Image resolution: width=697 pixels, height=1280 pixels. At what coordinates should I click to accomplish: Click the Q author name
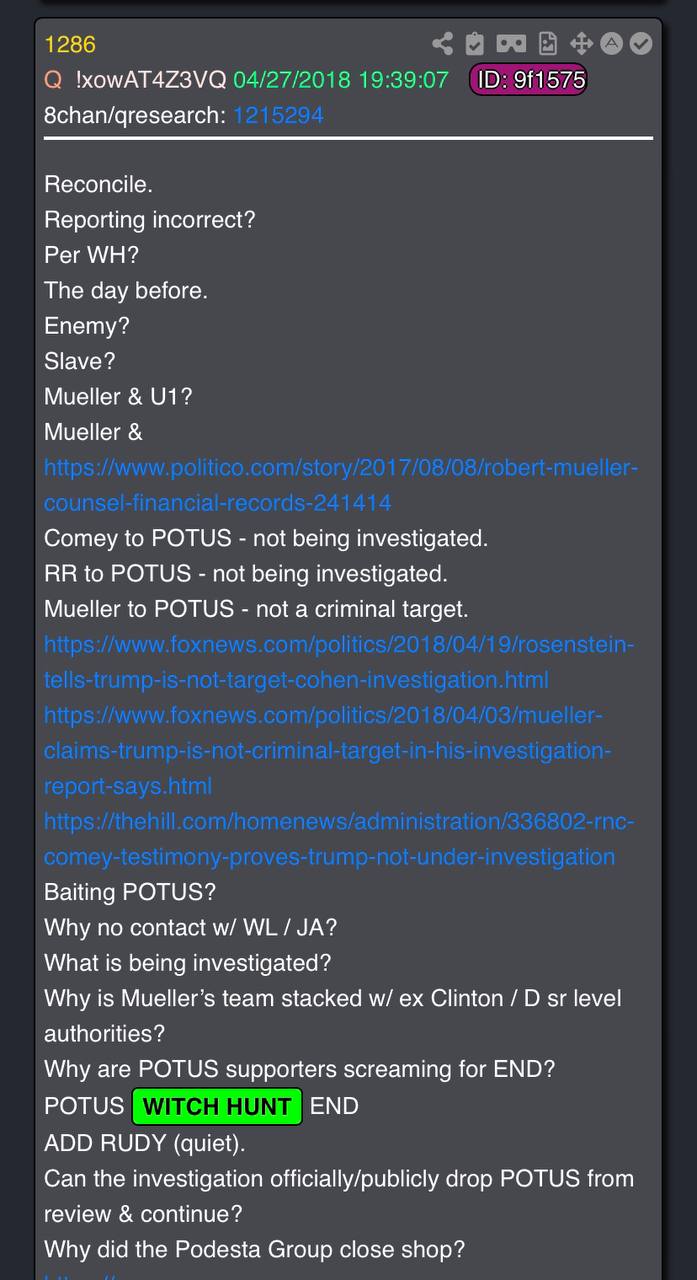53,80
